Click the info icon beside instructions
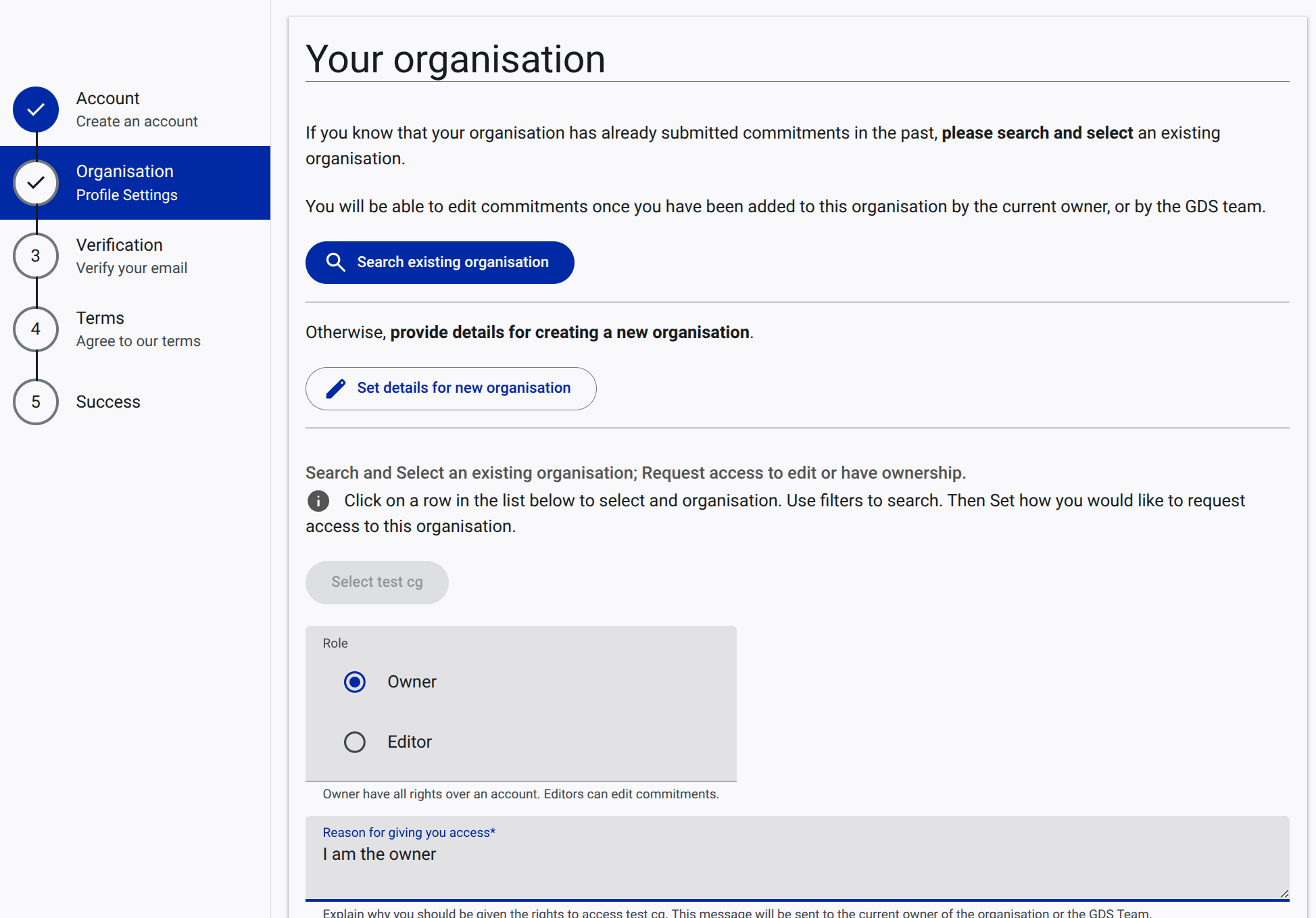The image size is (1316, 918). (x=318, y=501)
